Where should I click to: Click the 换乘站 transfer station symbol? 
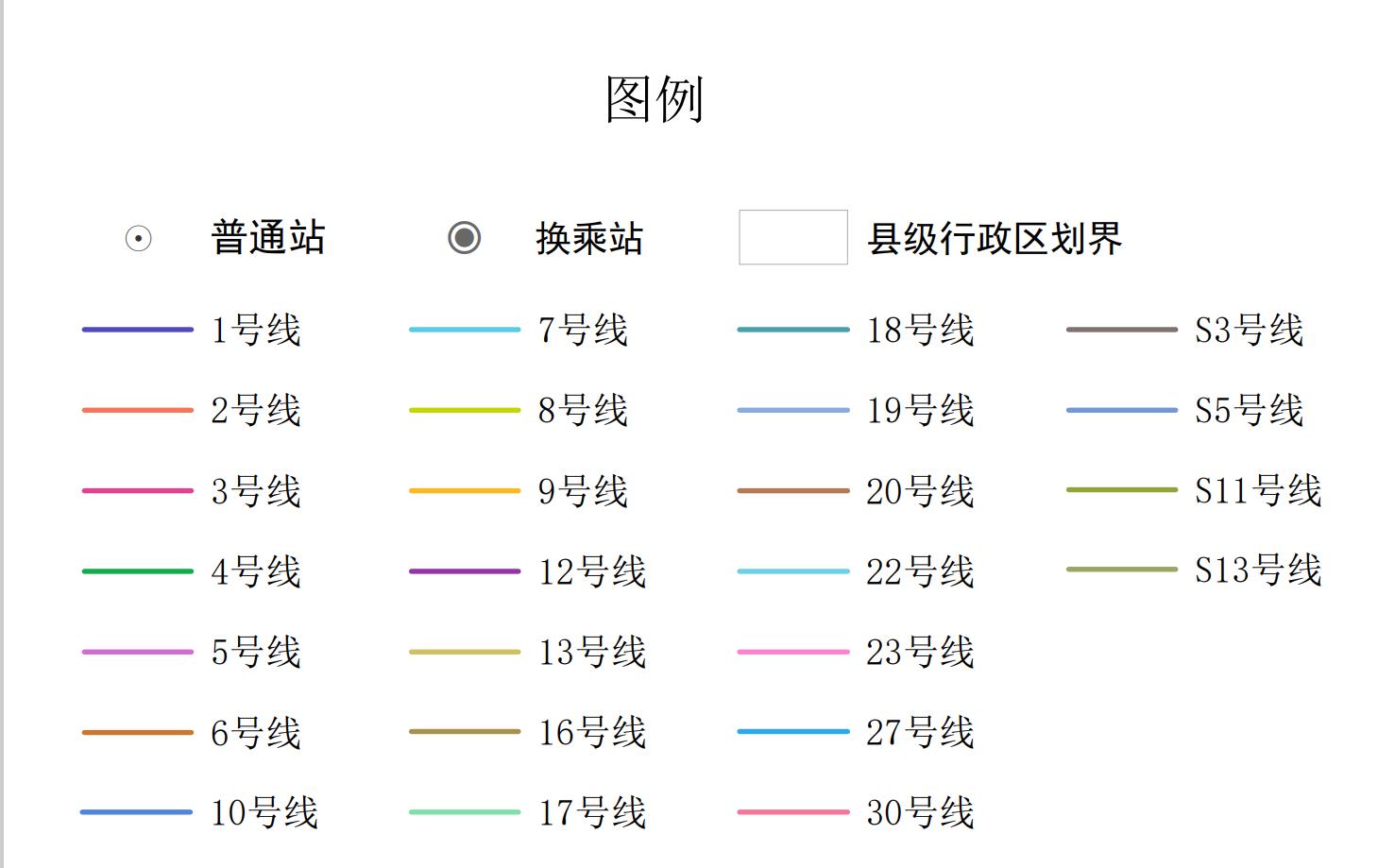[464, 237]
